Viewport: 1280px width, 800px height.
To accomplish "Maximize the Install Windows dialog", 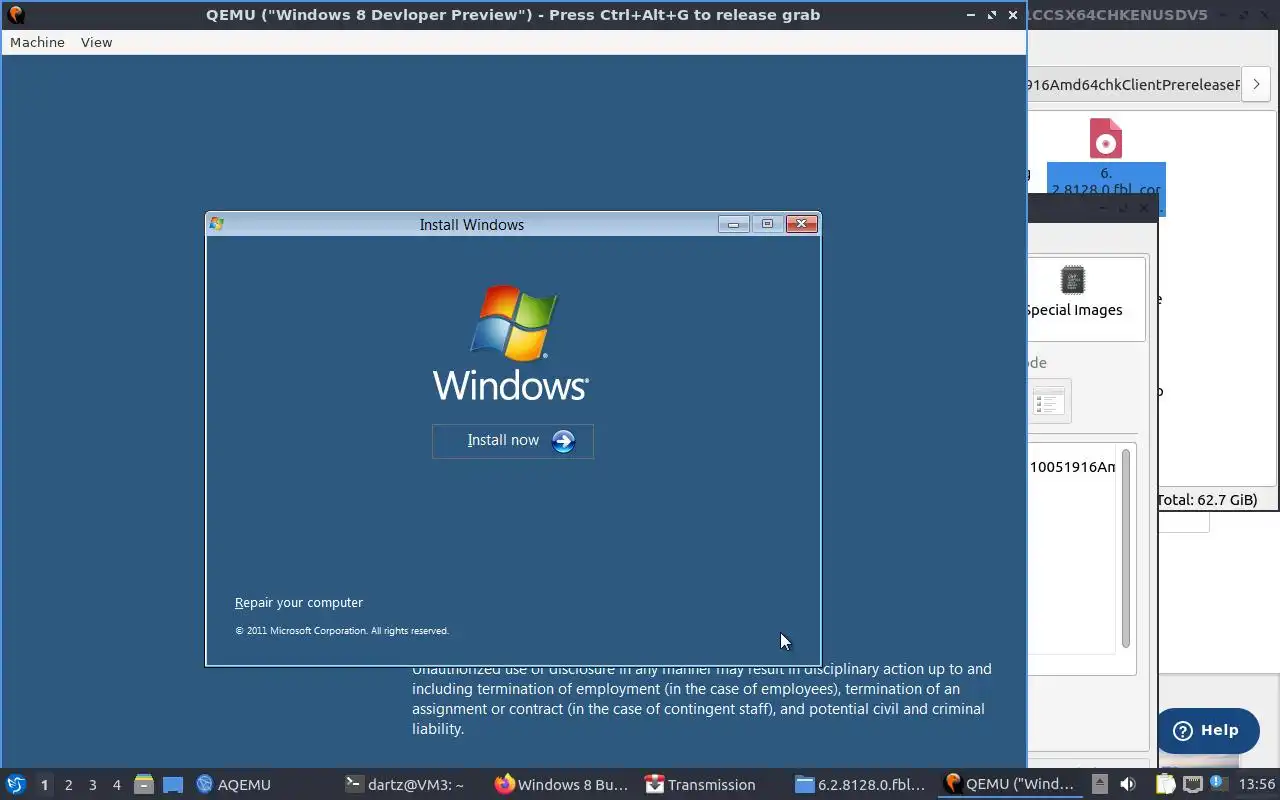I will 767,224.
